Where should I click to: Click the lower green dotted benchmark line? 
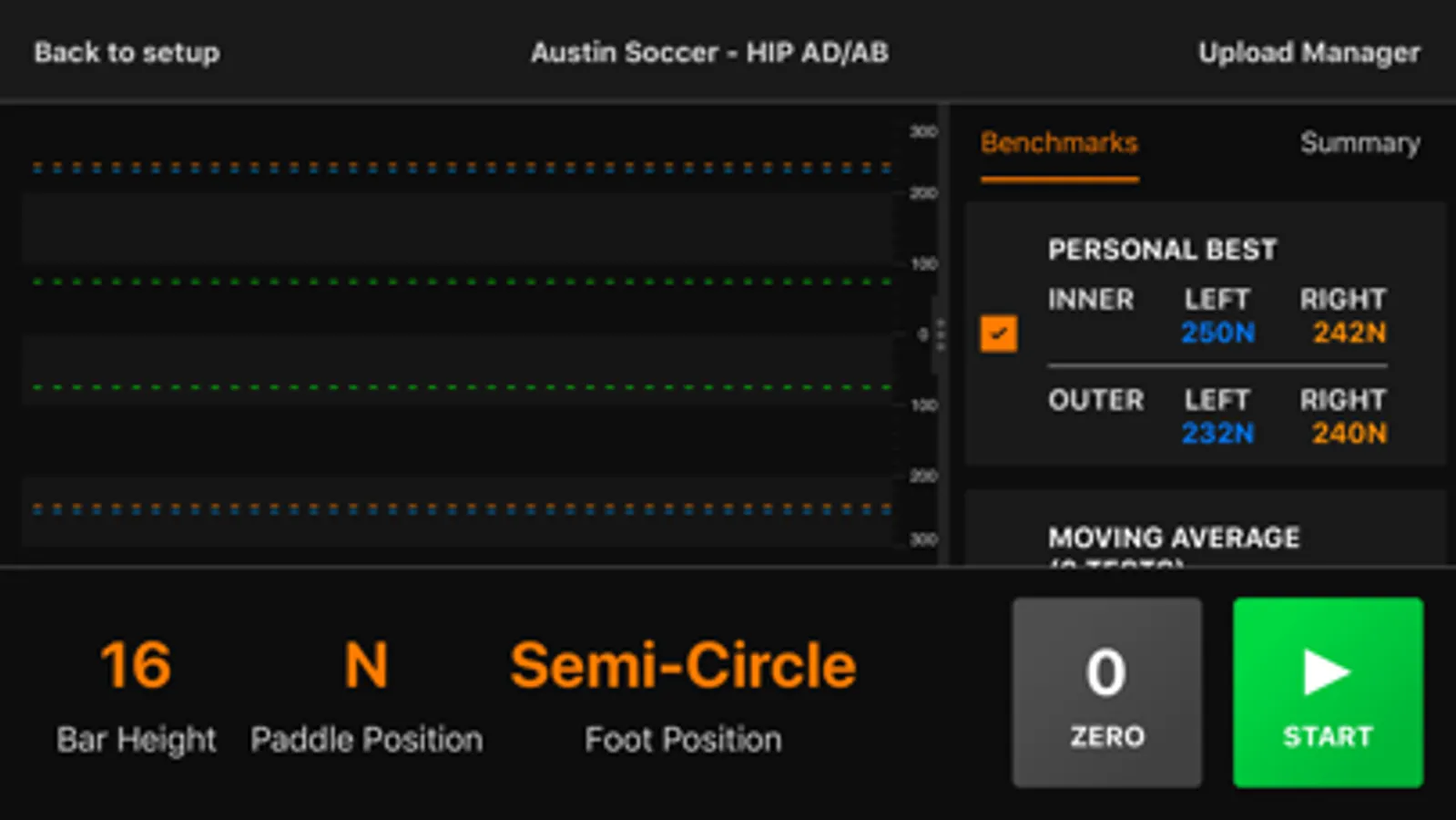point(462,387)
